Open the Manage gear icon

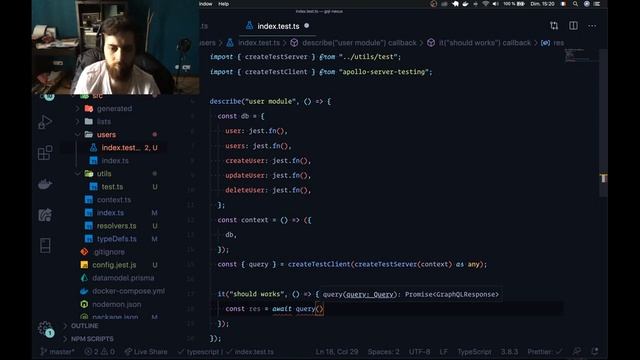(45, 328)
